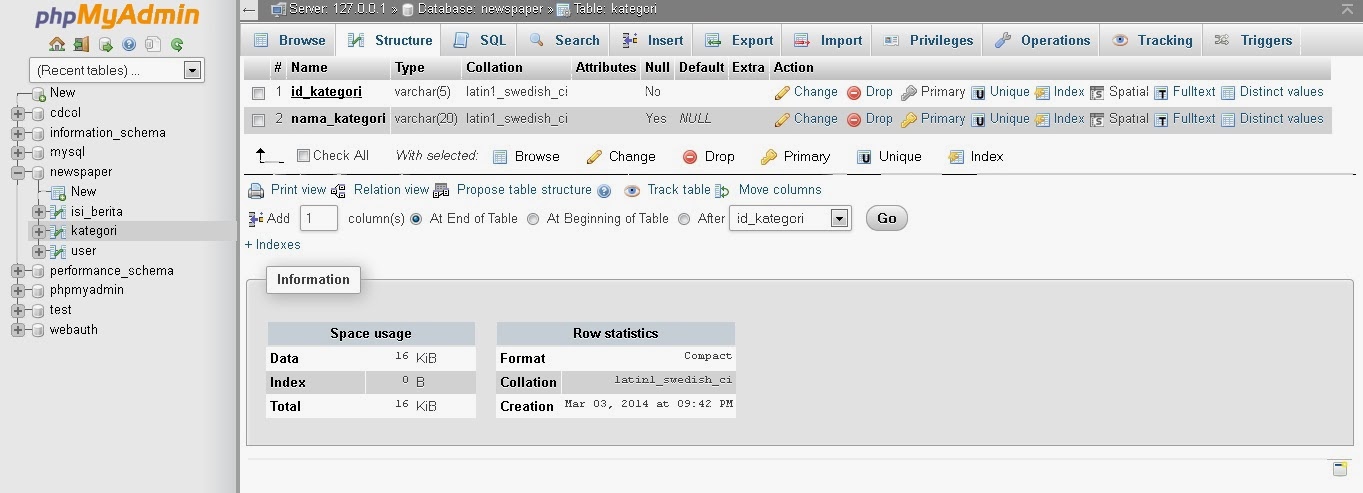1363x493 pixels.
Task: Open the Insert tab
Action: tap(653, 41)
